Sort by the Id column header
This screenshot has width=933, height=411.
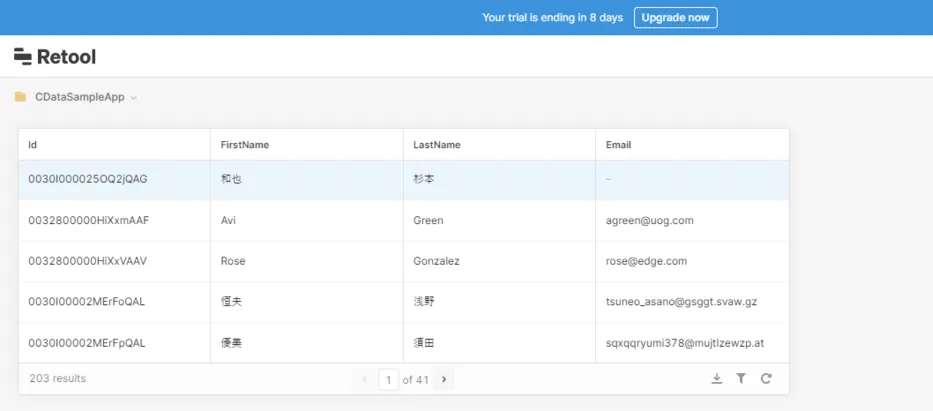tap(33, 145)
